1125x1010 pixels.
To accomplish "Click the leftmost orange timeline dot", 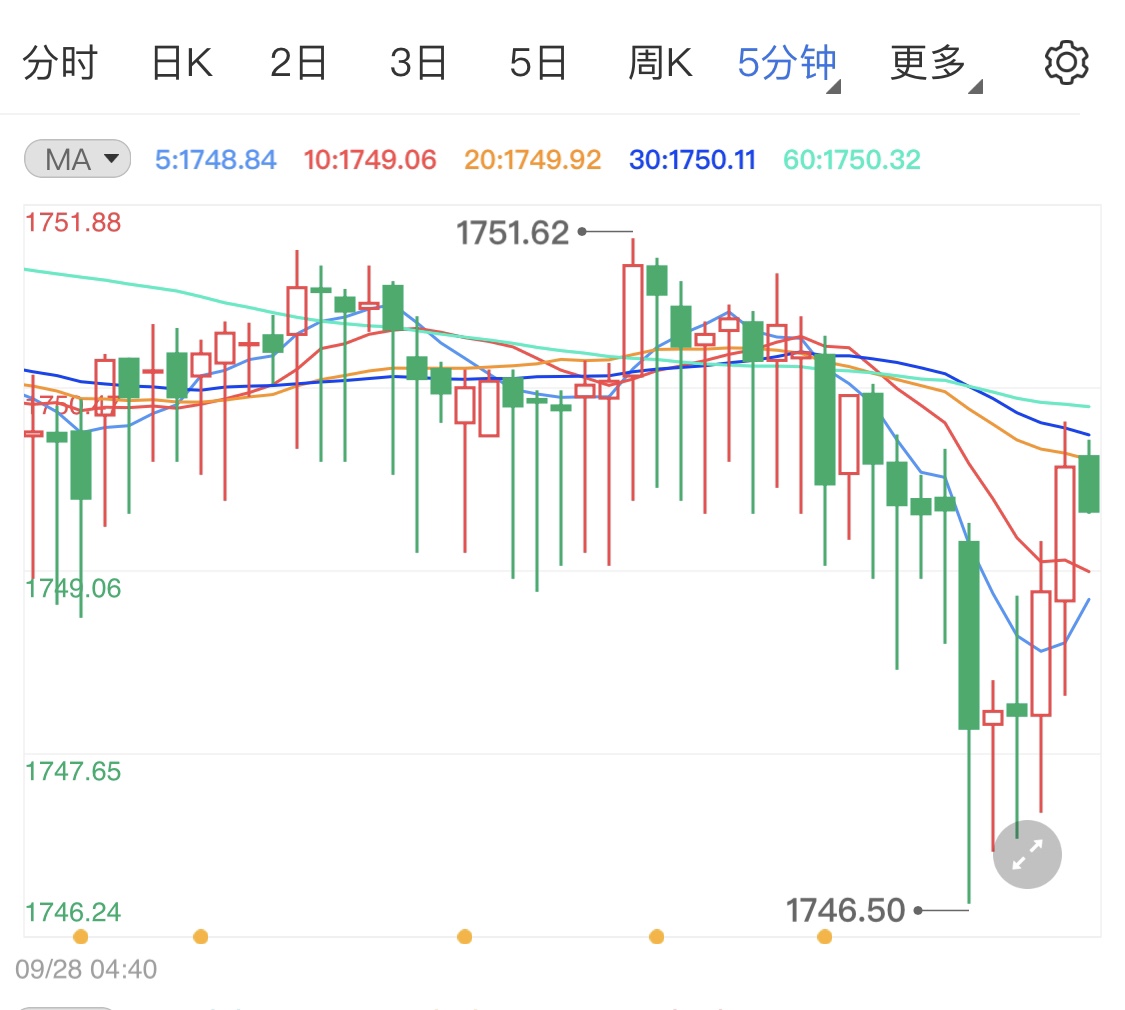I will (x=81, y=937).
